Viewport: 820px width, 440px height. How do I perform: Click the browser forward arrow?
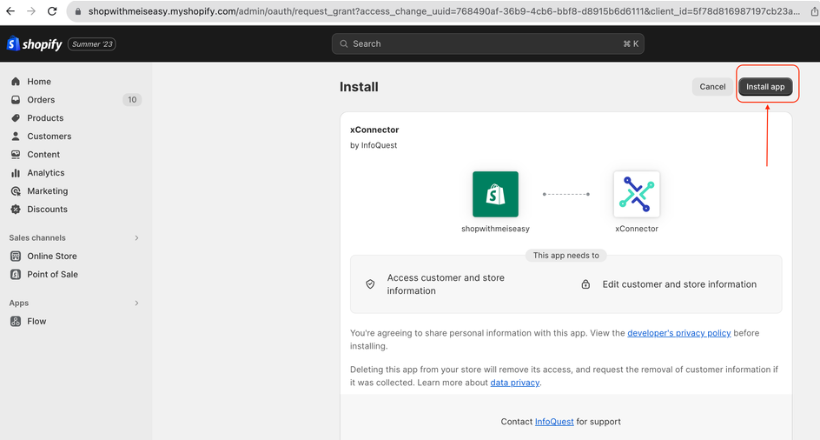point(31,11)
